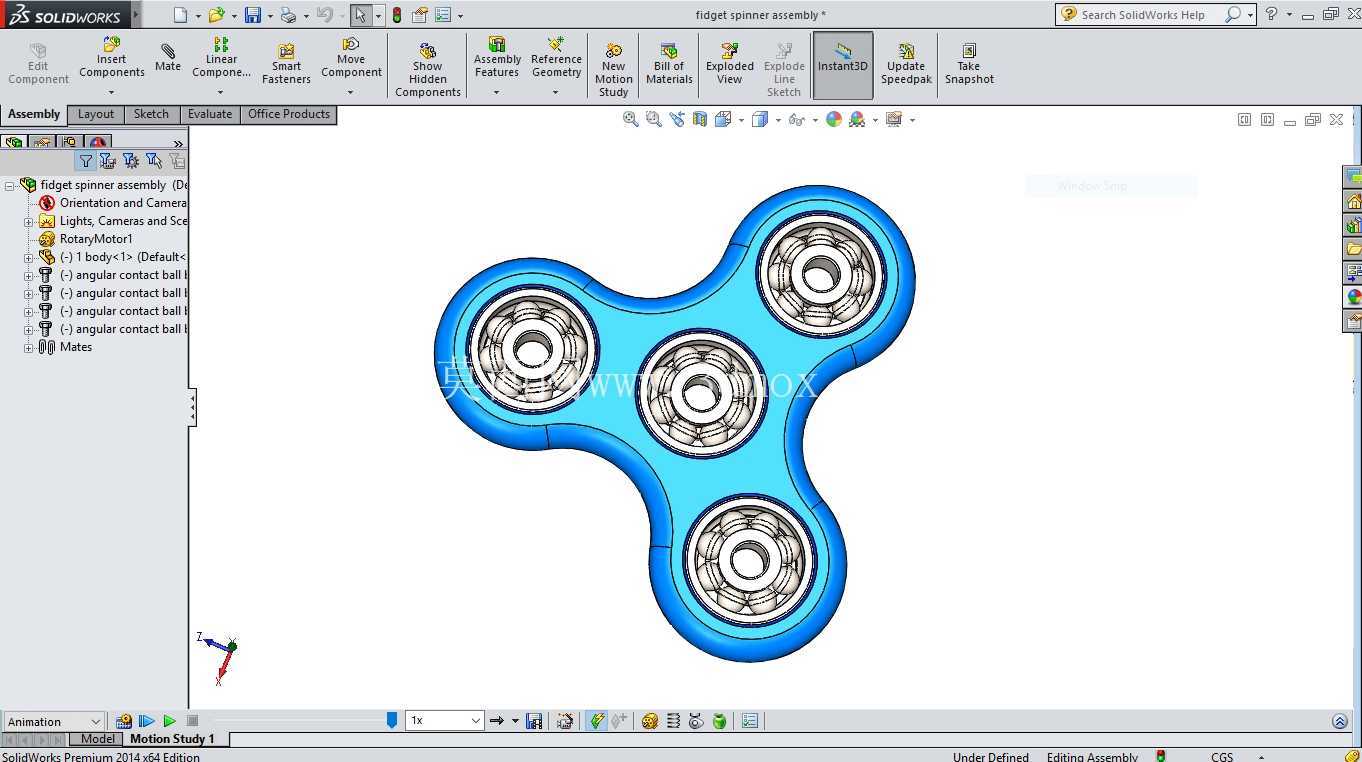Play the animation from start
Screen dimensions: 1362x762
click(x=147, y=721)
